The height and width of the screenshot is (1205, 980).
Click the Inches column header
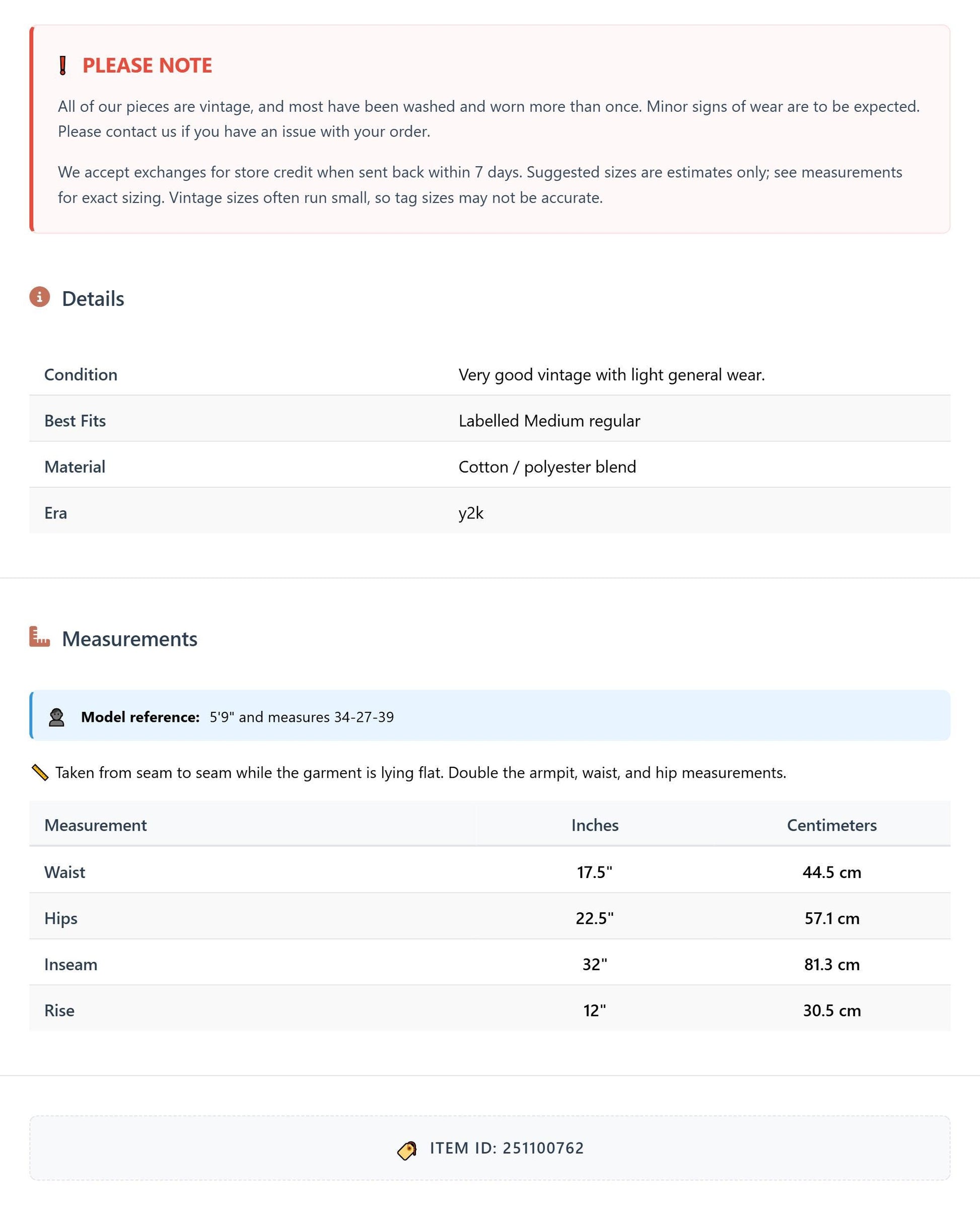[x=595, y=825]
